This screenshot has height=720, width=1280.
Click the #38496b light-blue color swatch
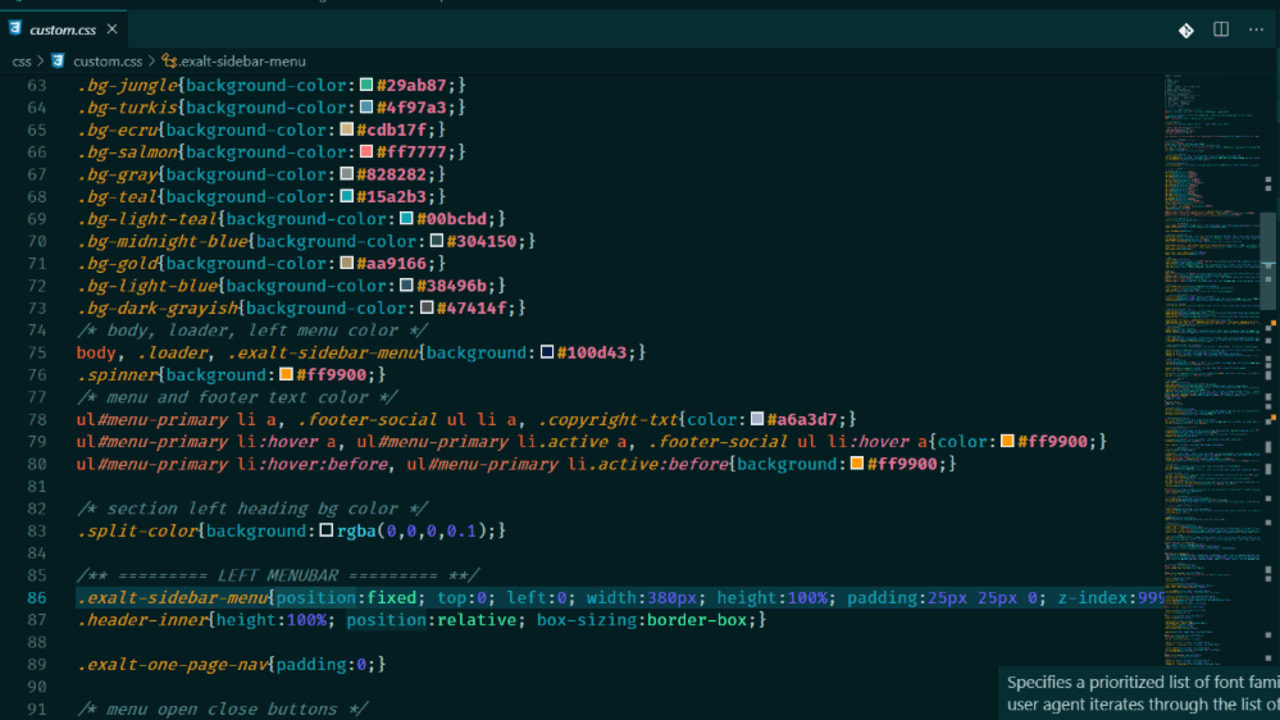tap(406, 285)
